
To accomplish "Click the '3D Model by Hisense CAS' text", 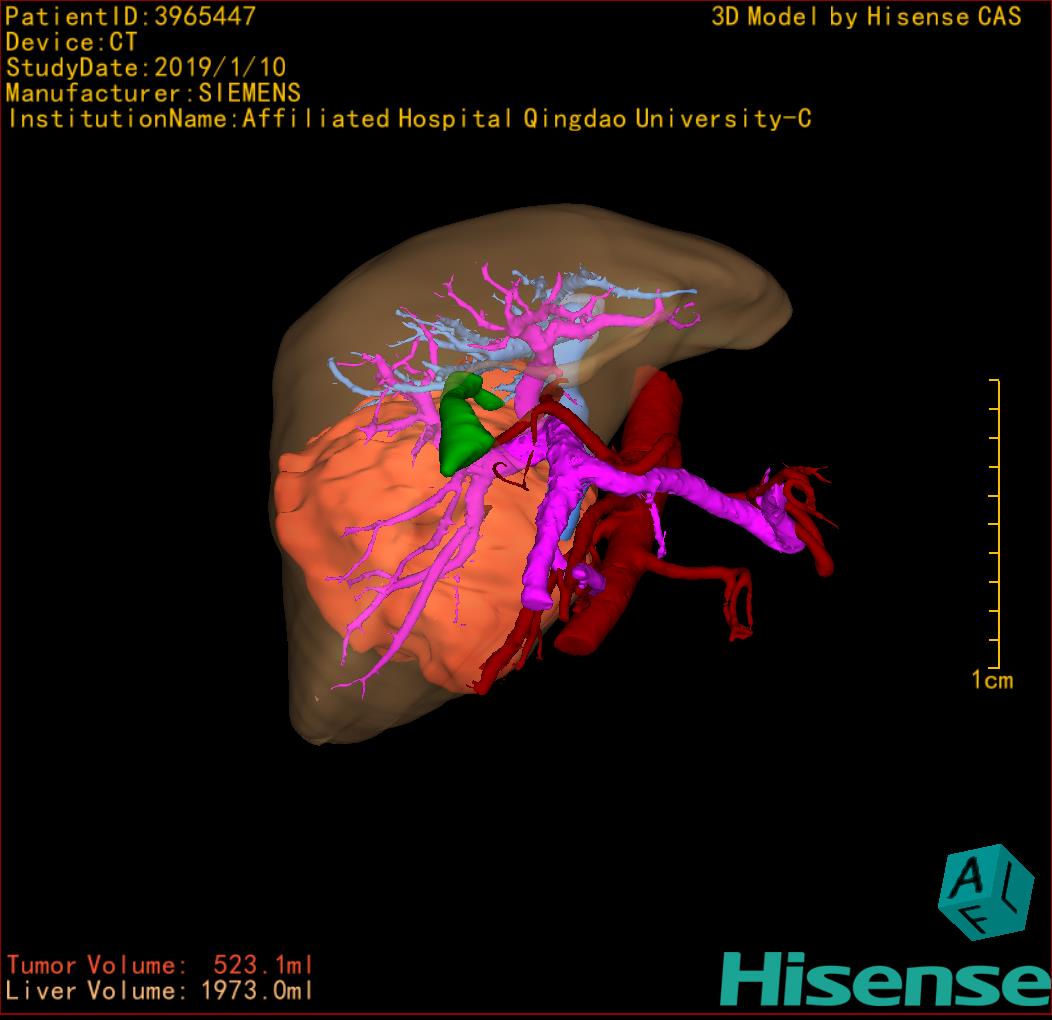I will click(x=866, y=17).
